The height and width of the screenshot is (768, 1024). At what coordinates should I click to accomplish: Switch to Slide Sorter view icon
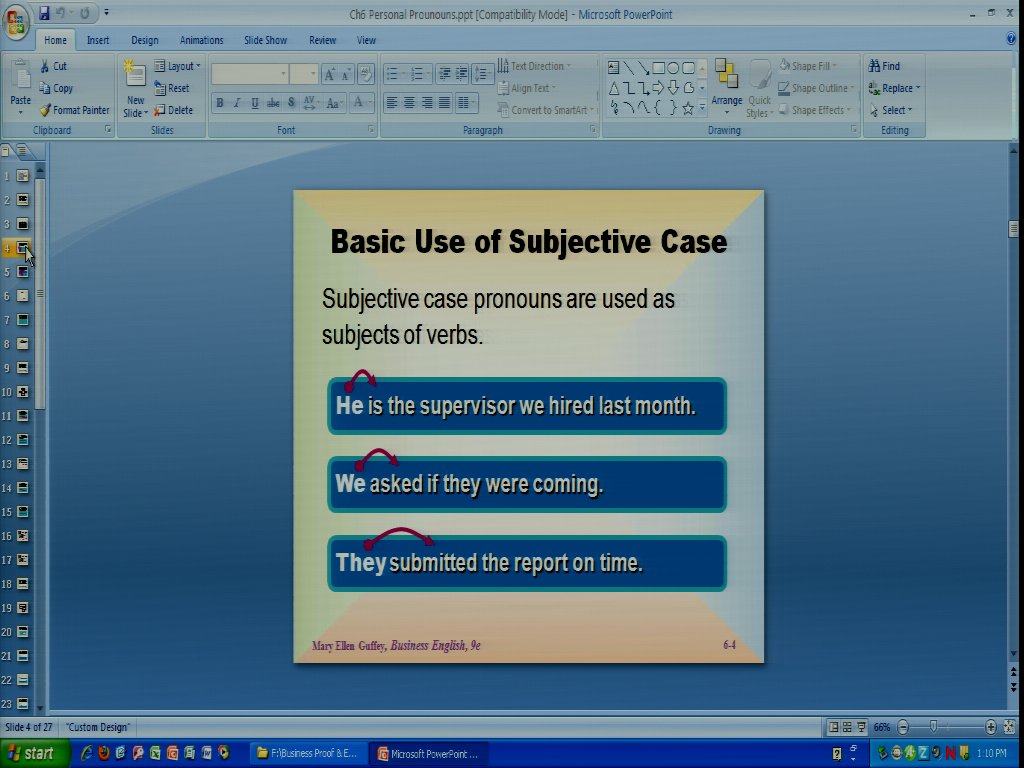coord(847,727)
